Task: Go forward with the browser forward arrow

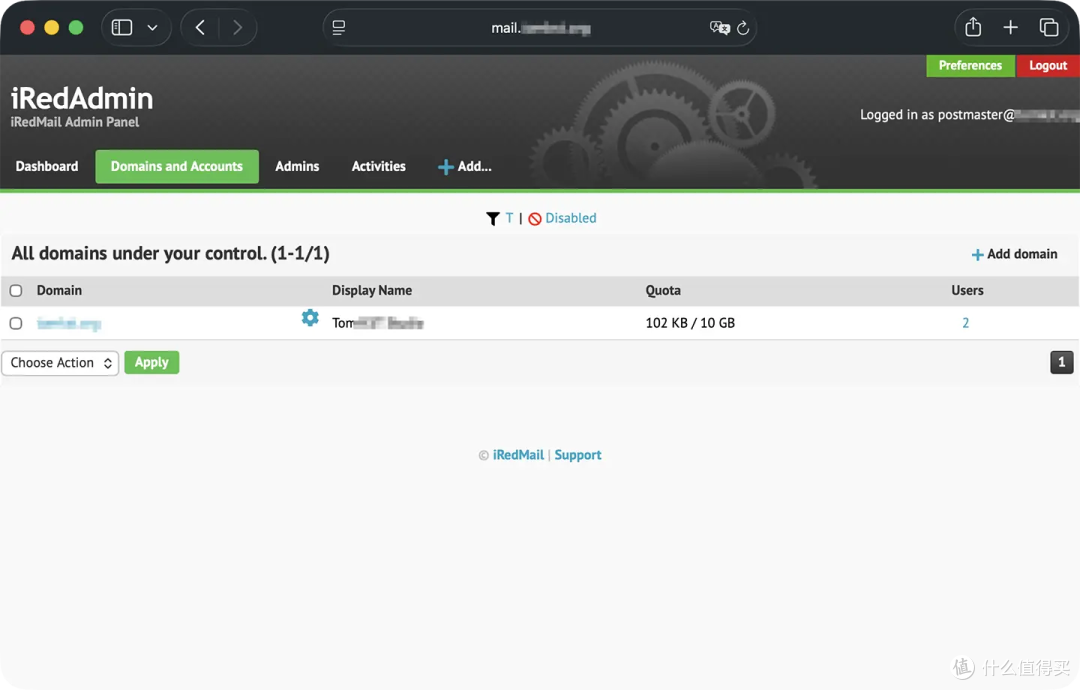Action: 238,28
